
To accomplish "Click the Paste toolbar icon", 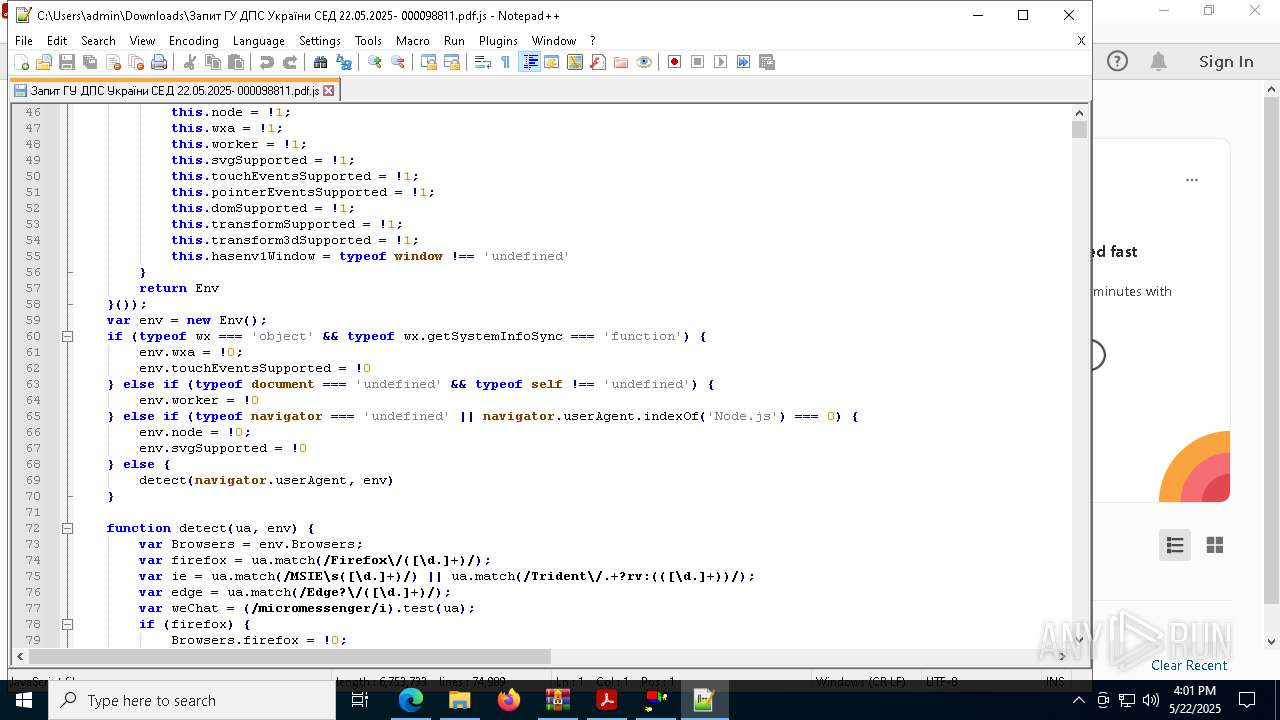I will click(x=236, y=62).
